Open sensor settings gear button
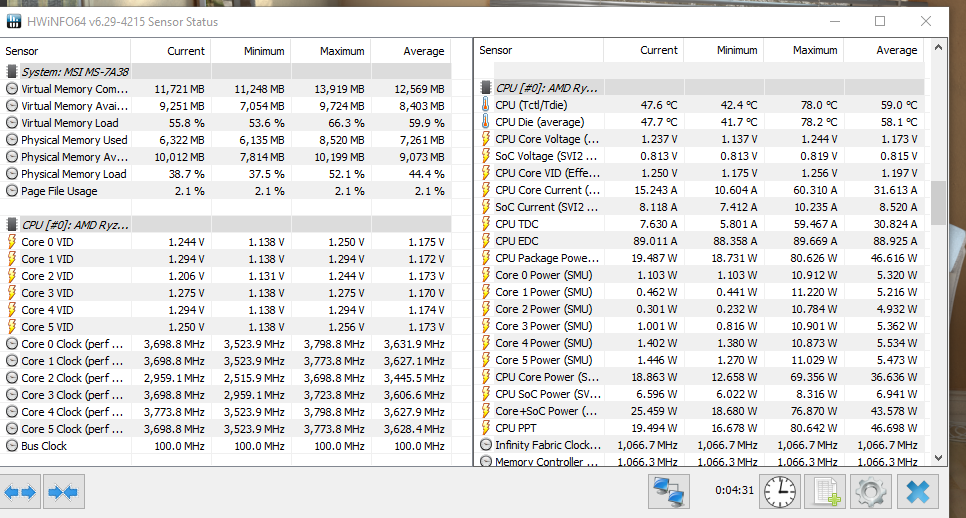The width and height of the screenshot is (966, 518). coord(871,492)
